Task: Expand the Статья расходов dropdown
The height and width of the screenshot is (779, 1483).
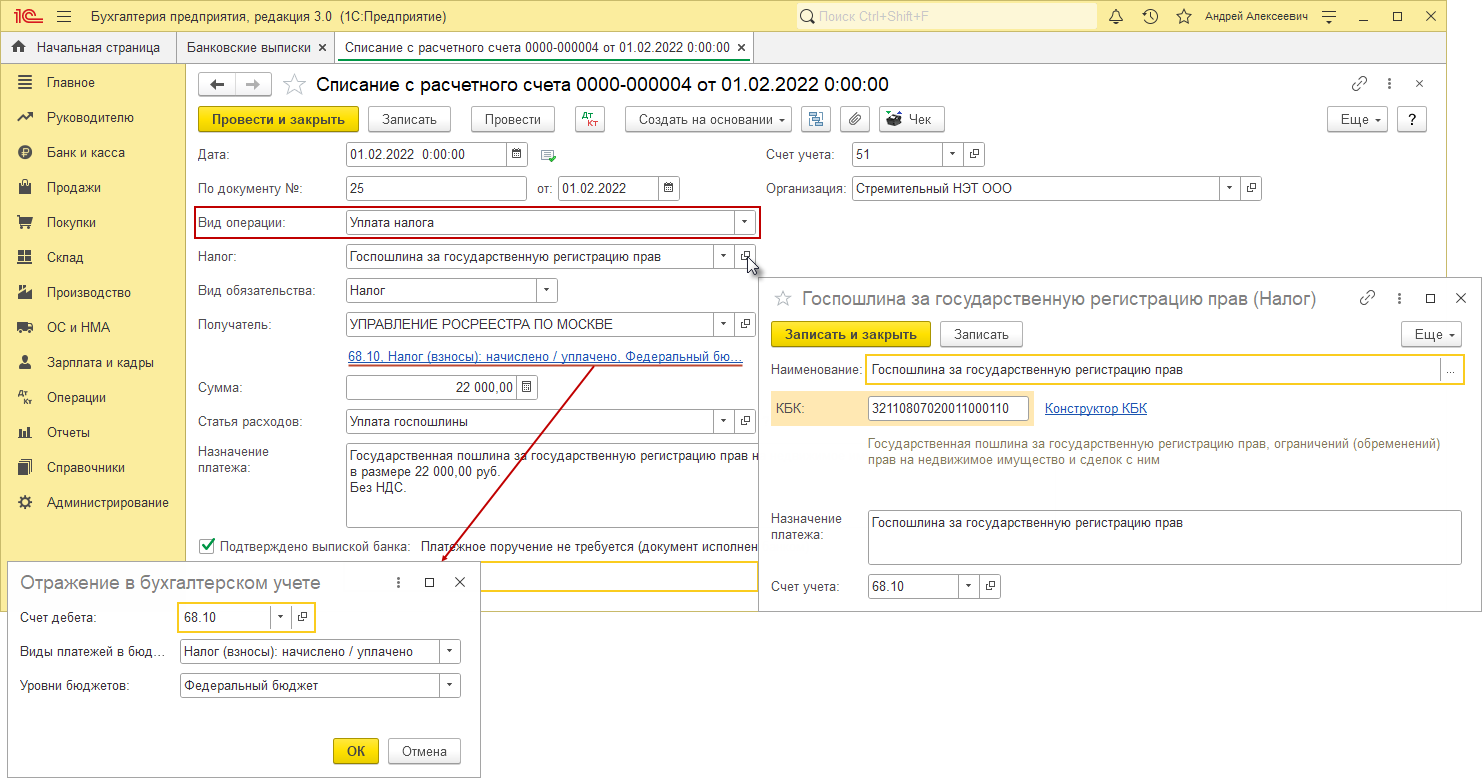Action: click(724, 421)
